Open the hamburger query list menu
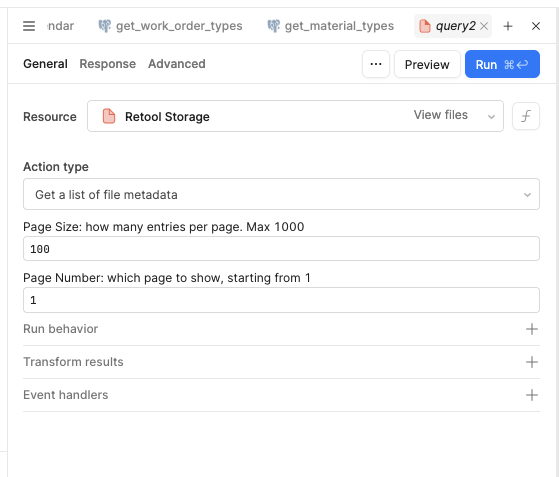The image size is (559, 477). [x=29, y=26]
